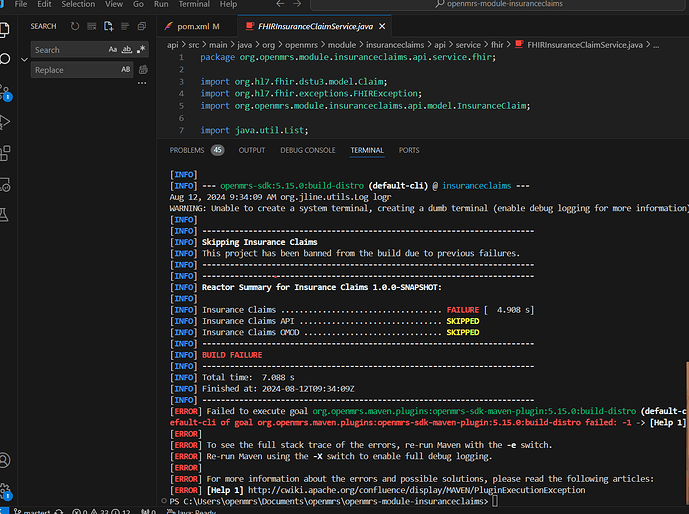Click the terminal PS prompt line
This screenshot has width=689, height=514.
(329, 501)
